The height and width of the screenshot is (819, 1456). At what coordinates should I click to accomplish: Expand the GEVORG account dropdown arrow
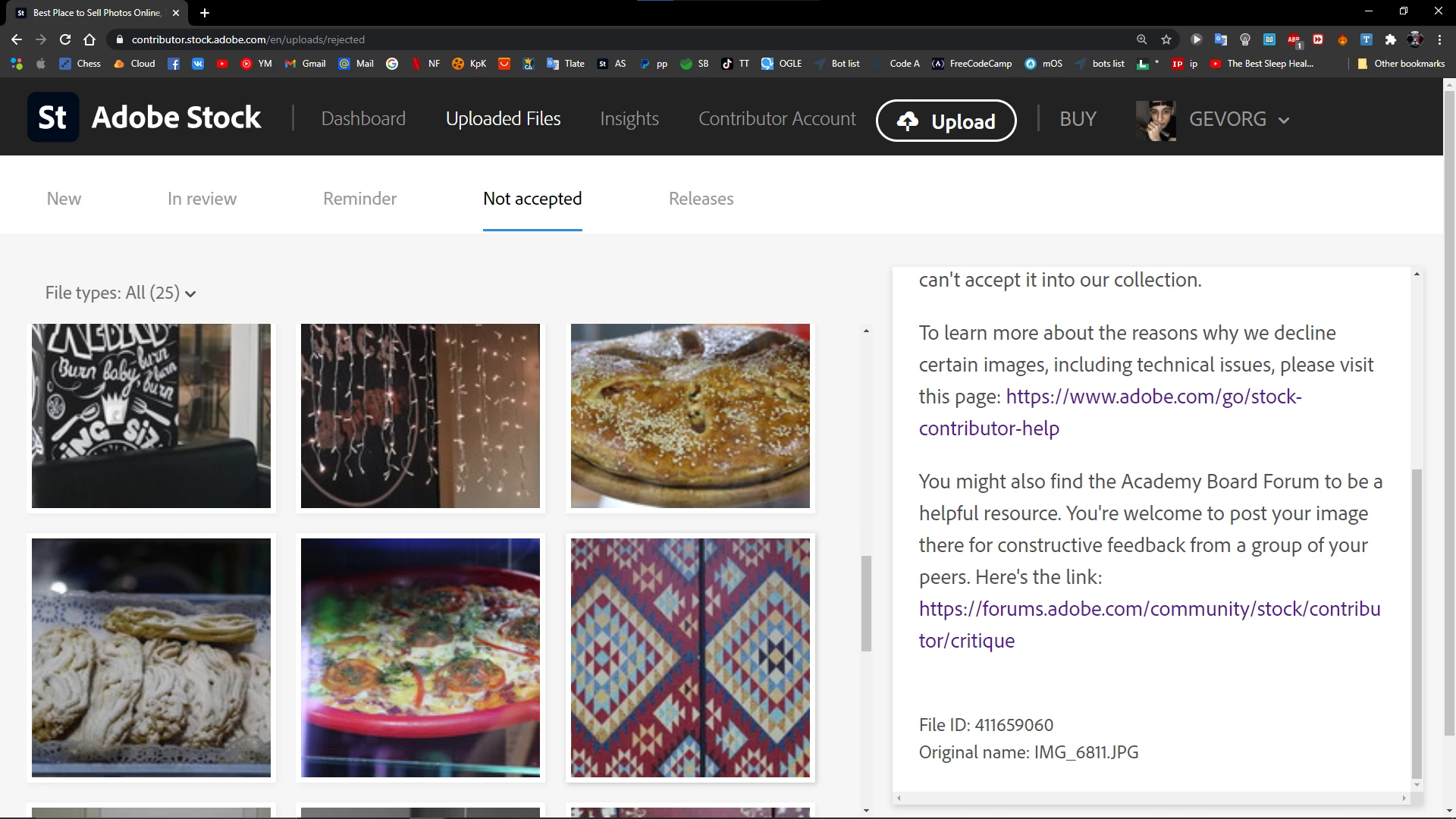[x=1284, y=121]
